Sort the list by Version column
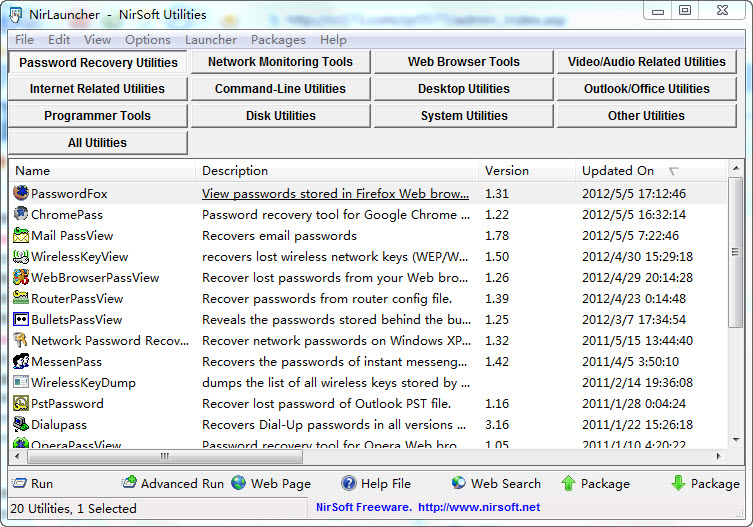The image size is (753, 527). coord(507,171)
